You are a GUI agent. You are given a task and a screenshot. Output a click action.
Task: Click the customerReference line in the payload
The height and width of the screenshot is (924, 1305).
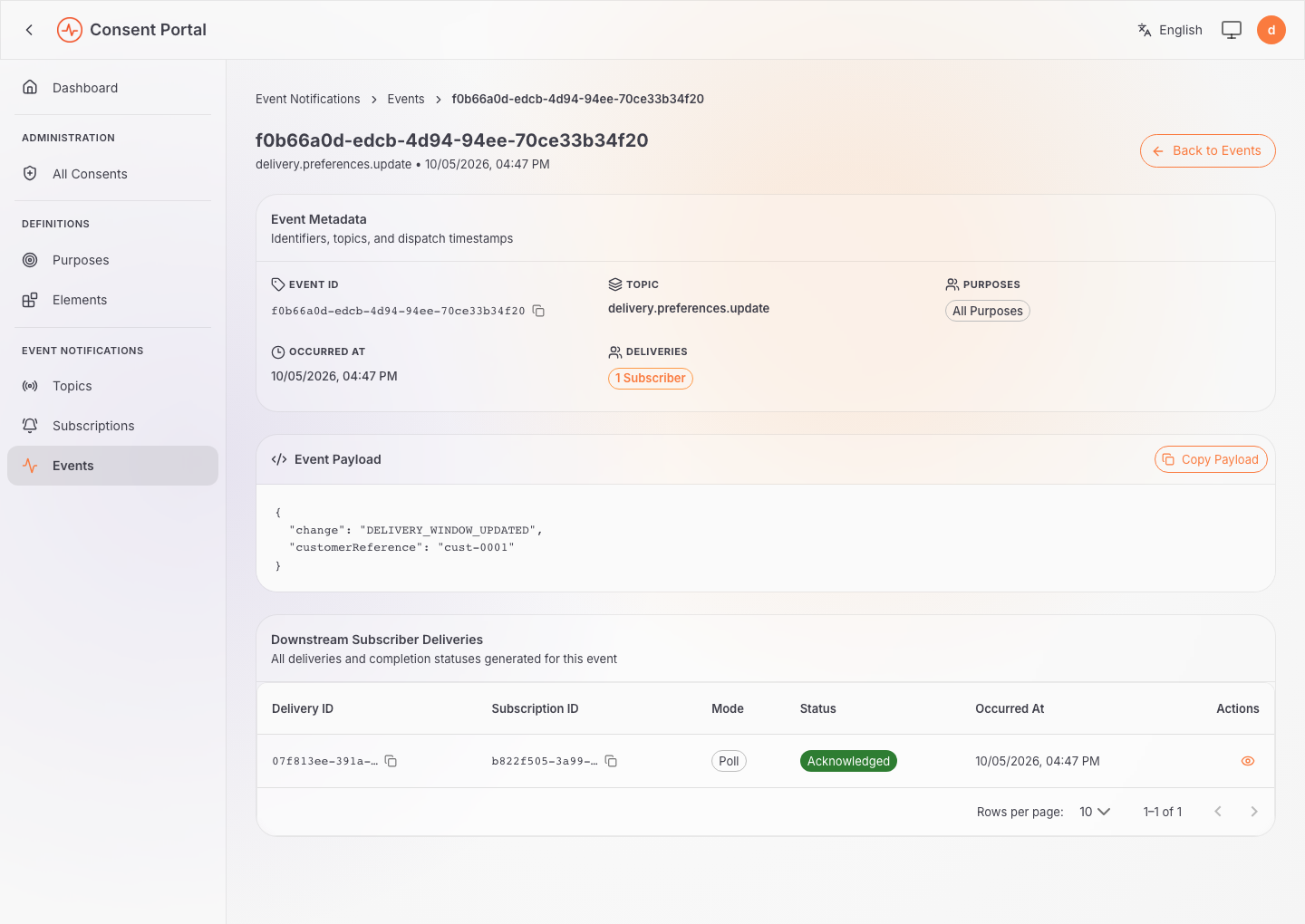401,547
